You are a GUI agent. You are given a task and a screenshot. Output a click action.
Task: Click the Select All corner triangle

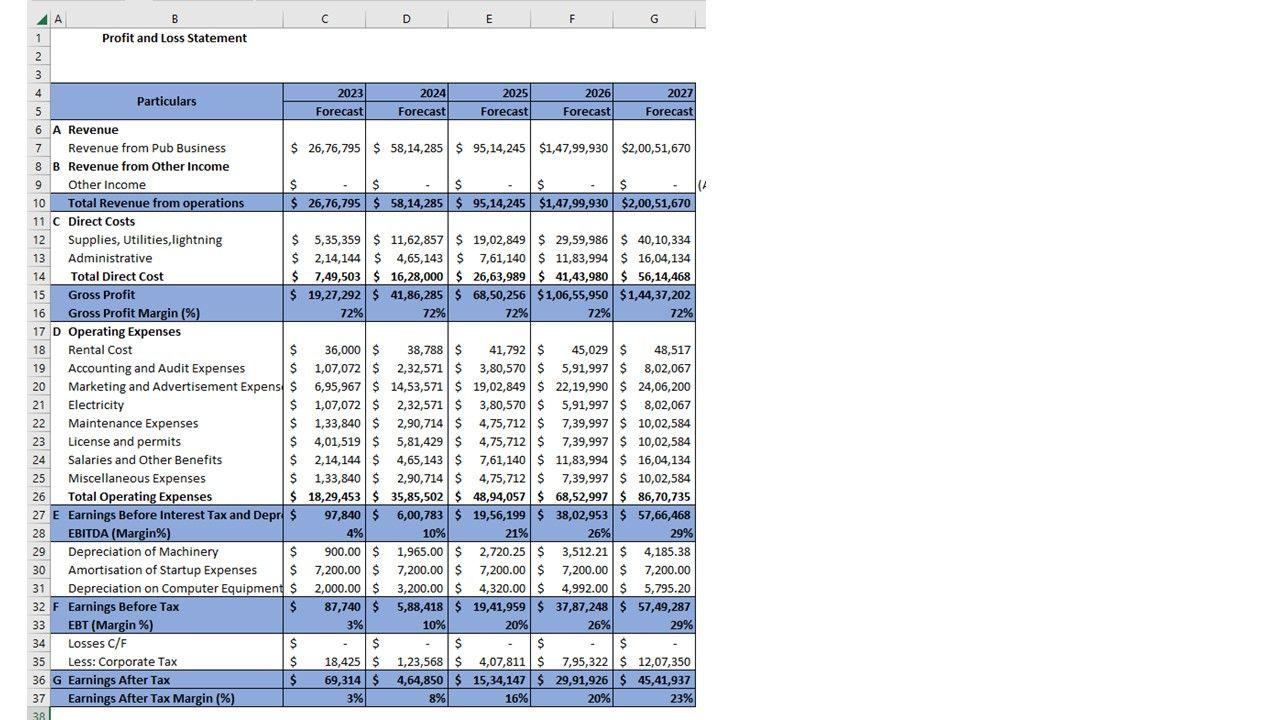41,19
